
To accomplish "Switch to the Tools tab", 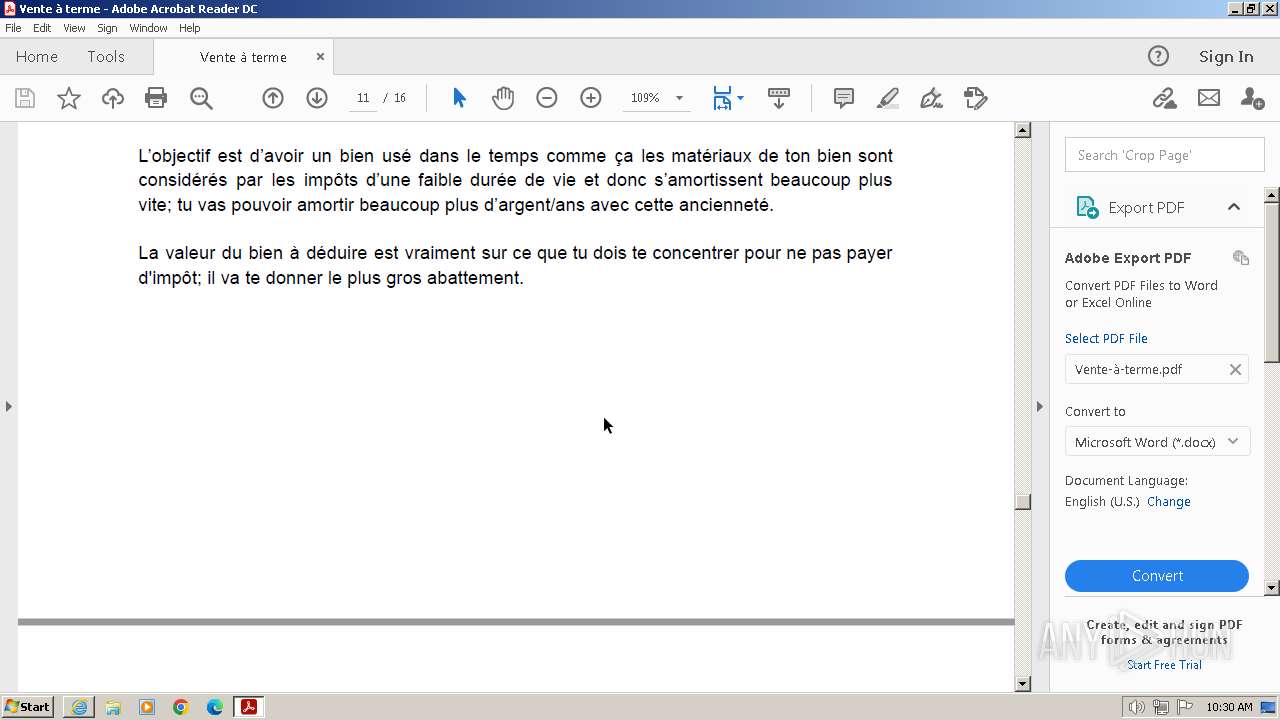I will 106,57.
